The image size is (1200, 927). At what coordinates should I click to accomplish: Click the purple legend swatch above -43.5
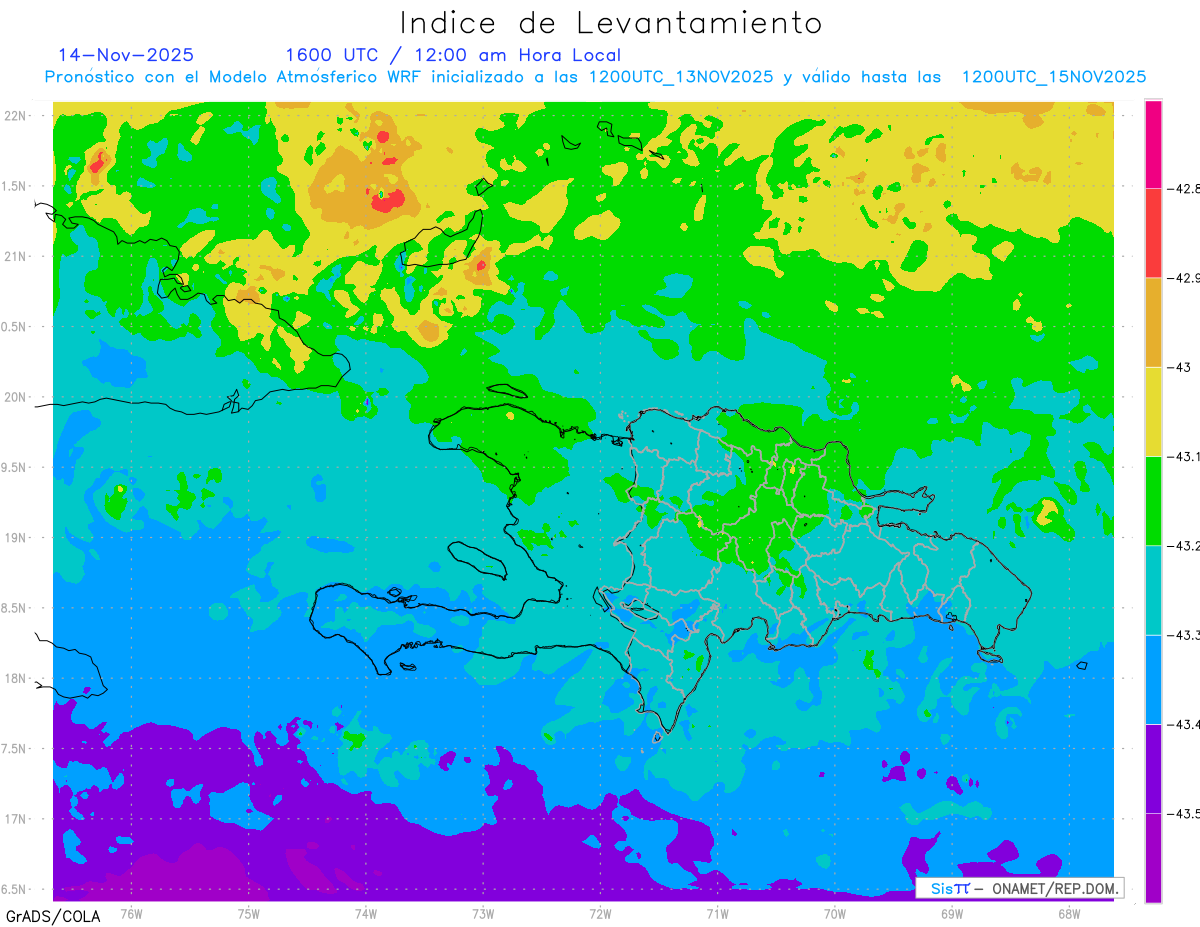(1153, 768)
